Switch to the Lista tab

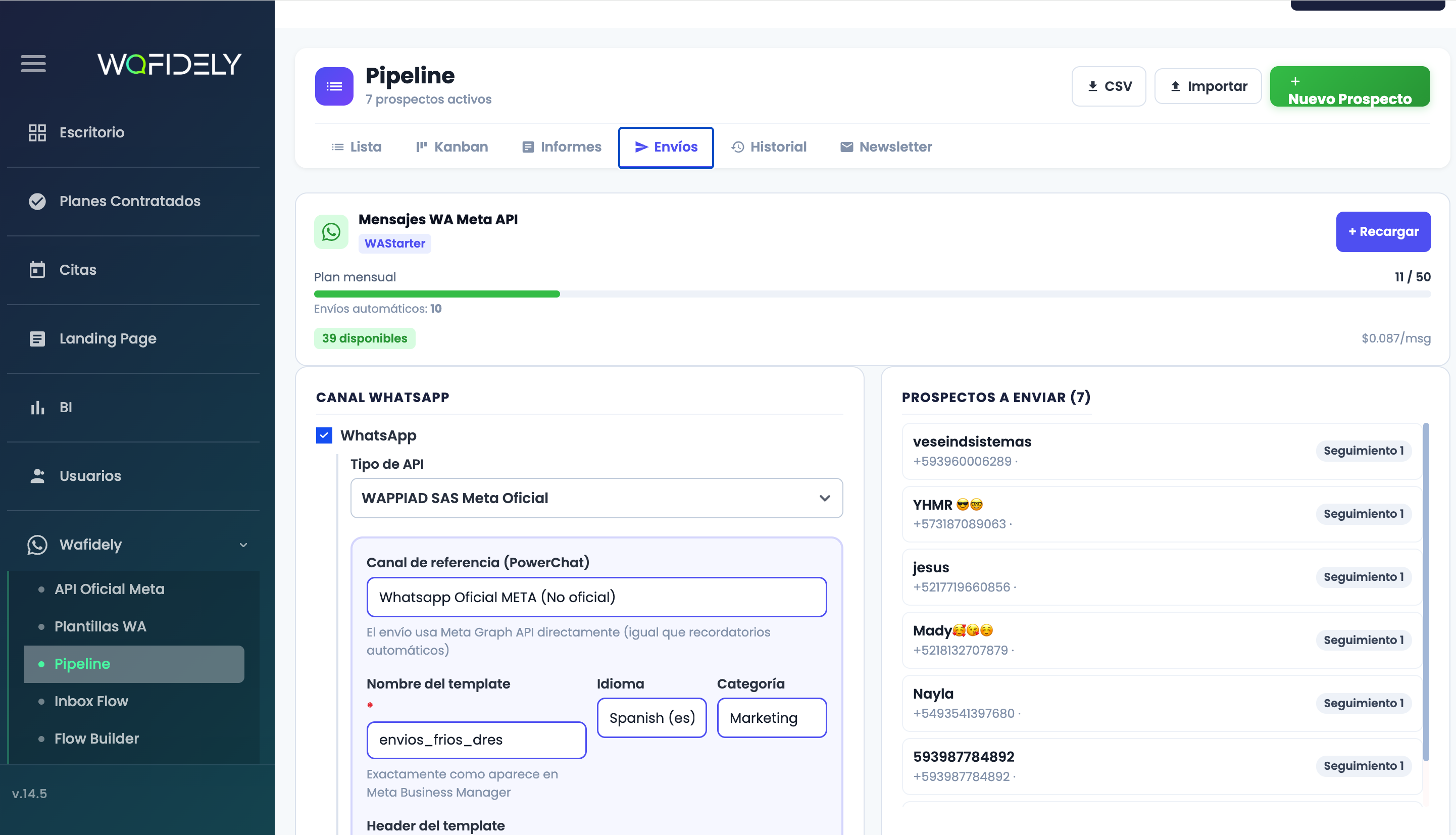click(357, 147)
